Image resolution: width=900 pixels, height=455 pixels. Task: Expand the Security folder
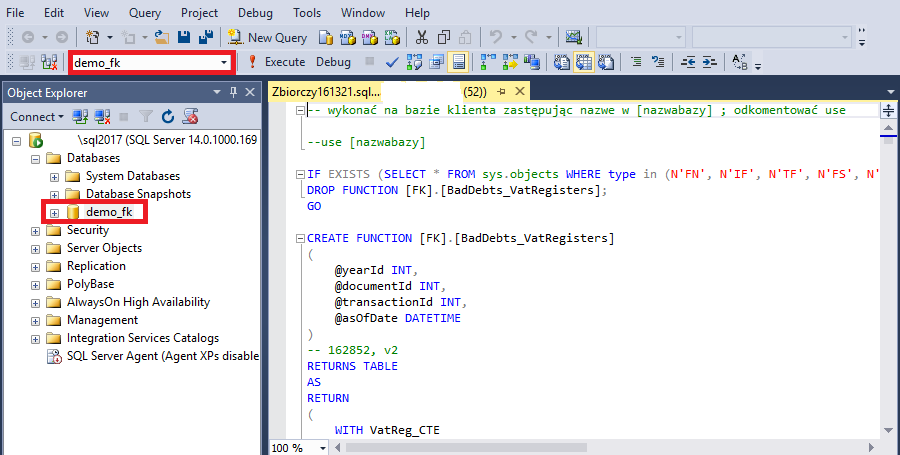pyautogui.click(x=36, y=231)
